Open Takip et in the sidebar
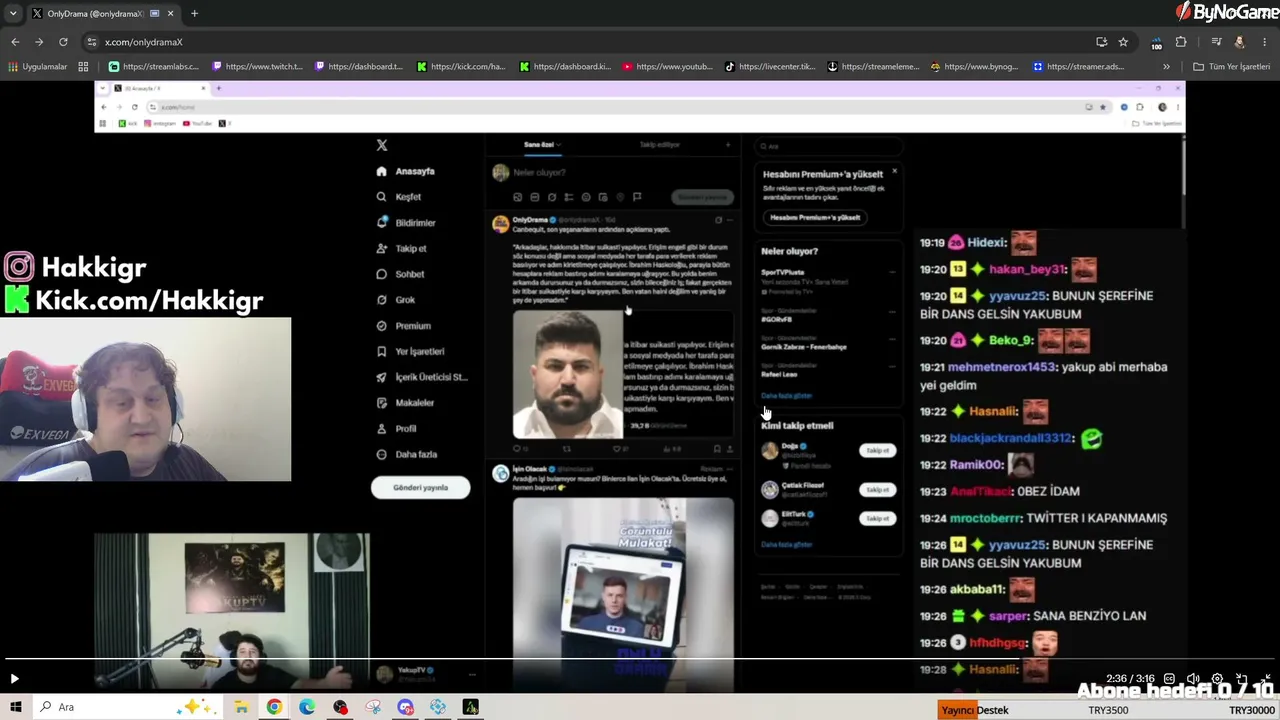The width and height of the screenshot is (1280, 720). 401,248
